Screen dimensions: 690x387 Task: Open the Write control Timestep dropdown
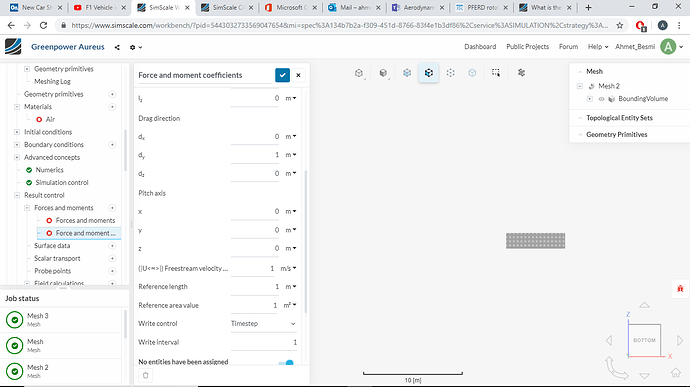pos(263,324)
